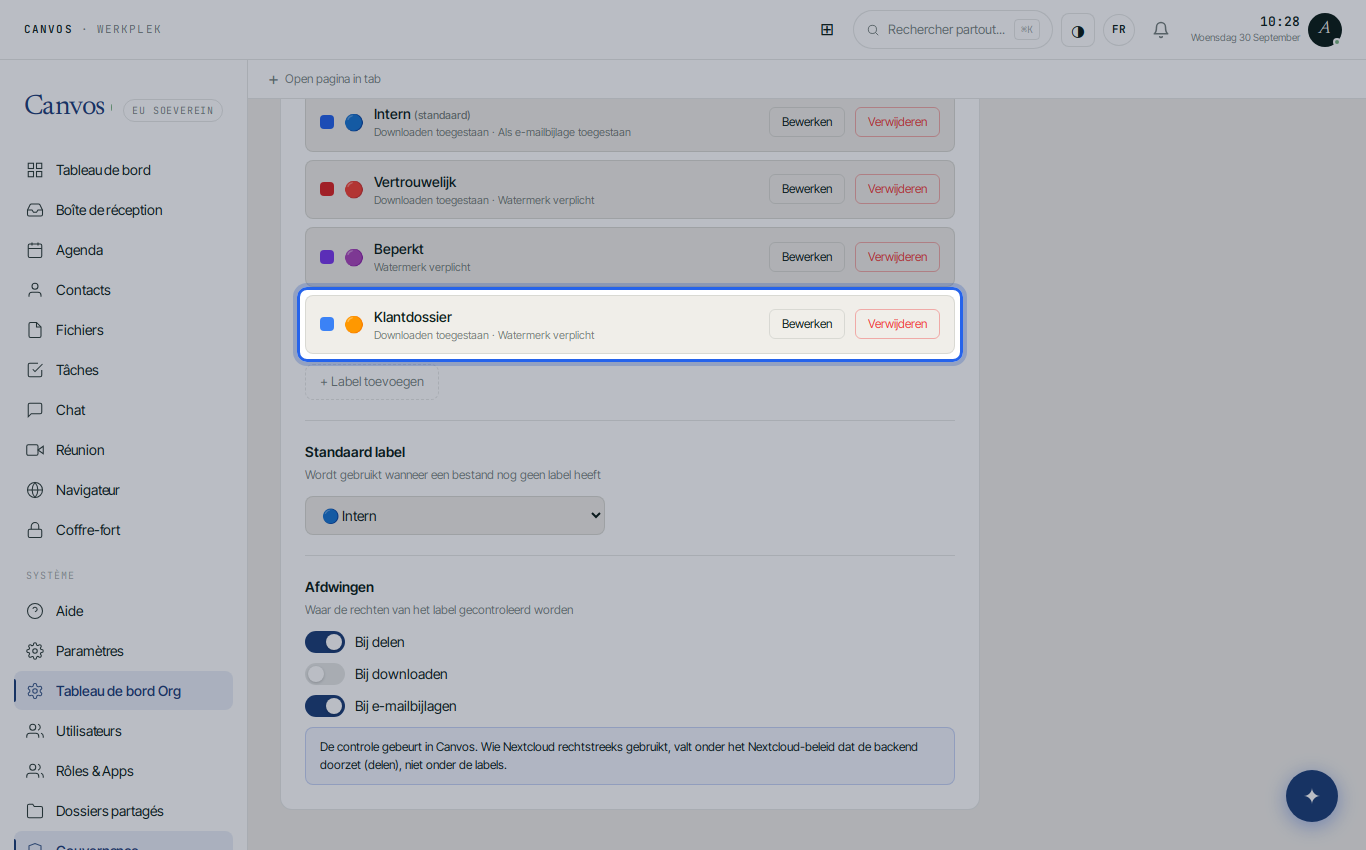Viewport: 1366px width, 850px height.
Task: Open Boîte de réception inbox
Action: [x=124, y=210]
